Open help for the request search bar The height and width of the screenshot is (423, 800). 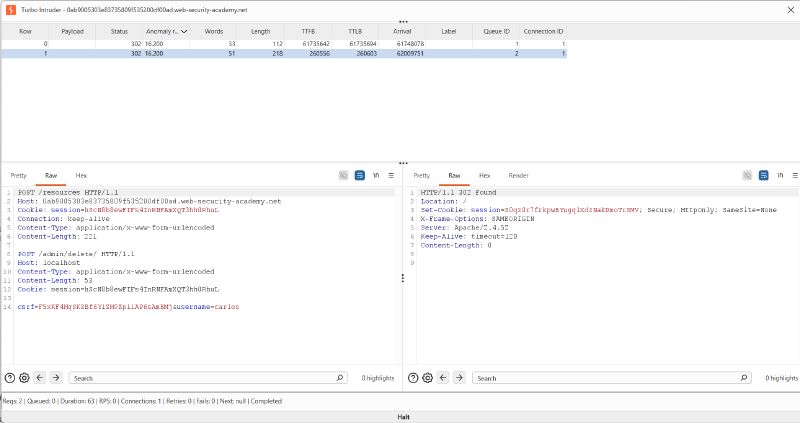pos(10,378)
